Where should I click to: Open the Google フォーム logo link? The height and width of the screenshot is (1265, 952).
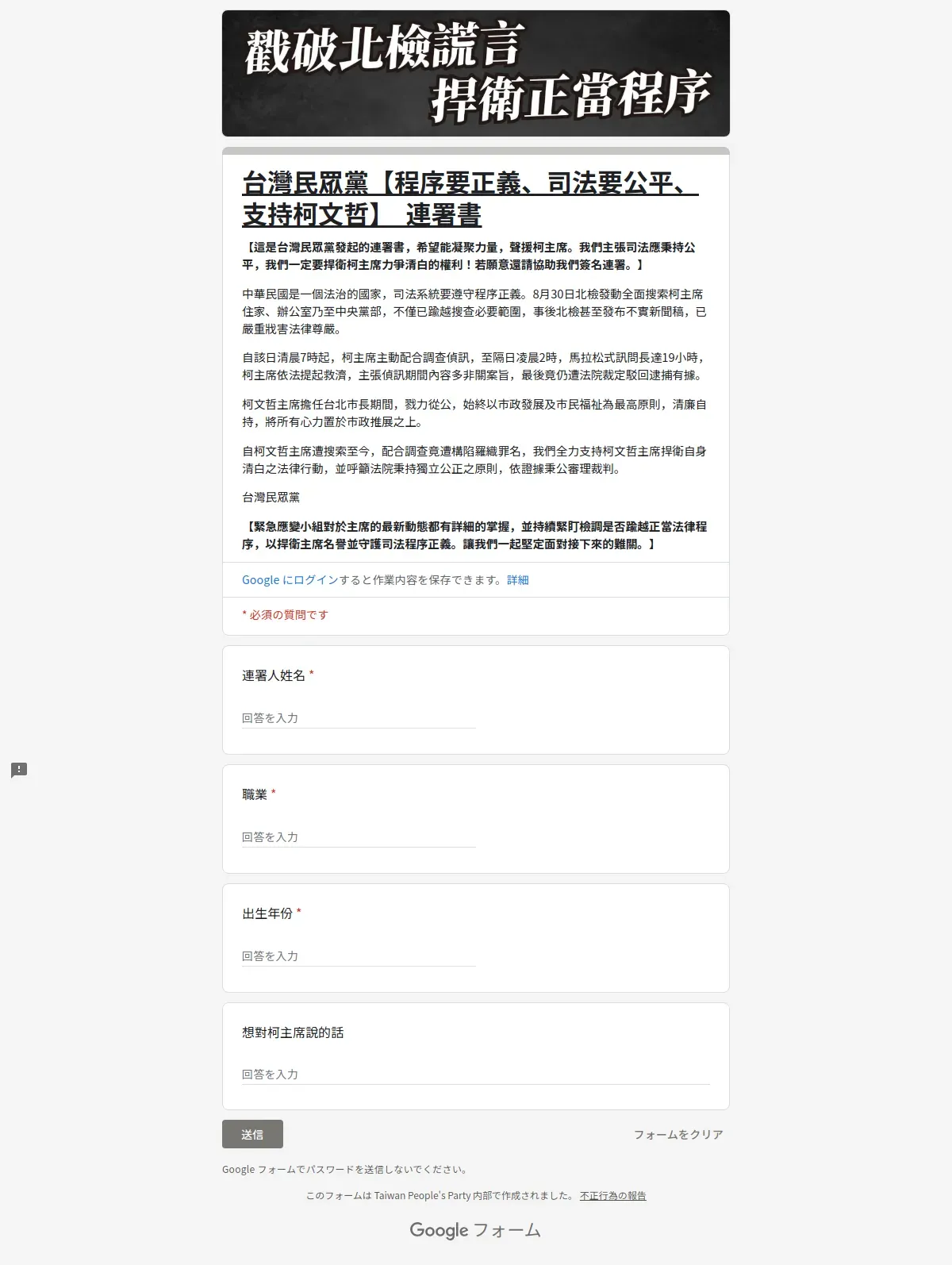click(x=475, y=1230)
